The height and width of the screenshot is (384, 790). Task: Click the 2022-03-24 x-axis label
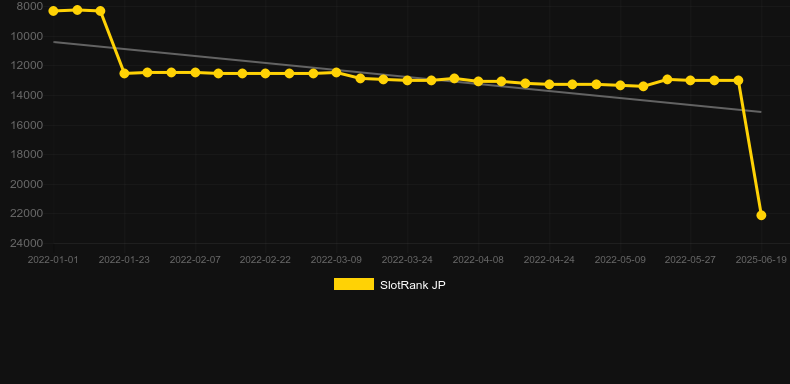coord(407,260)
